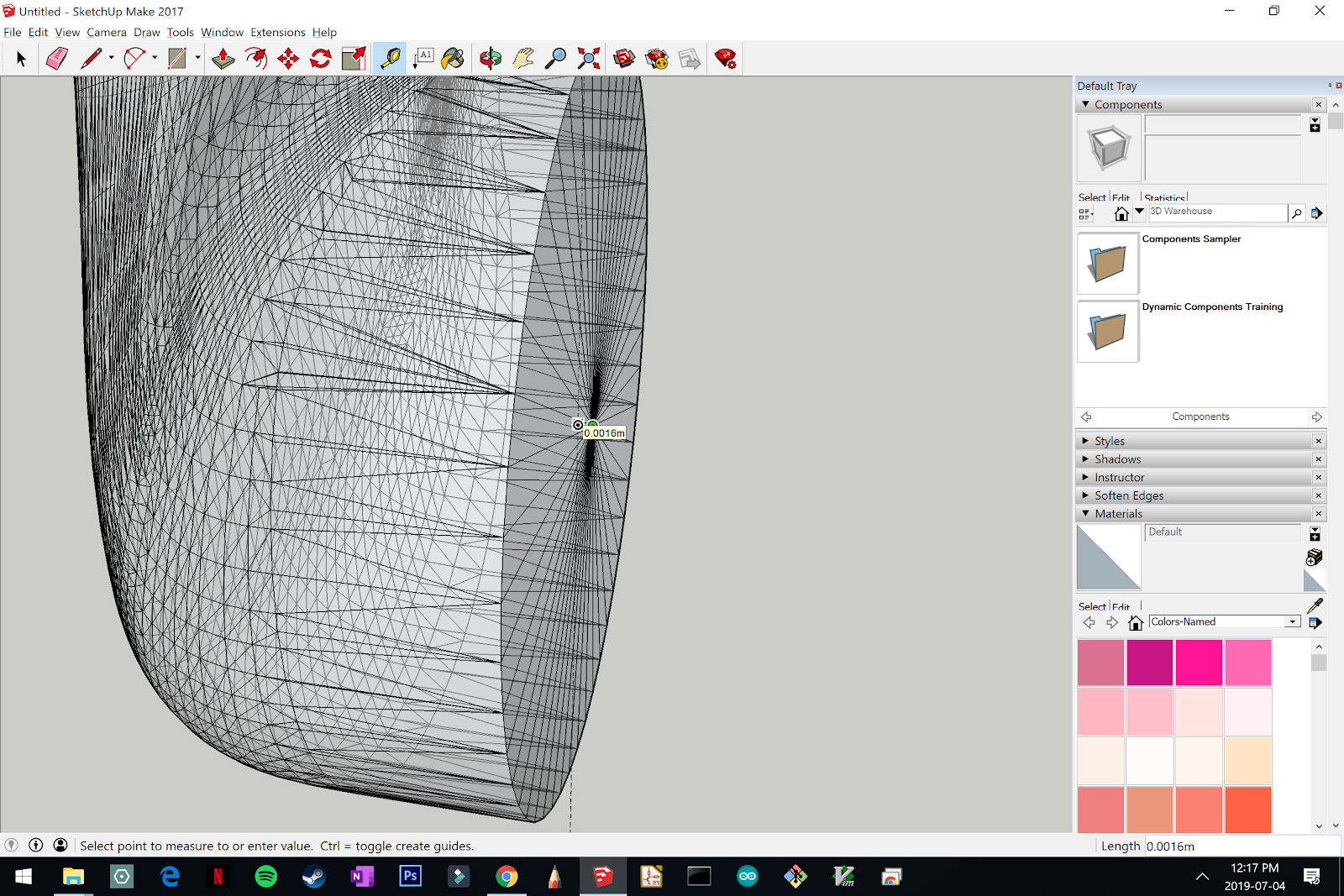Viewport: 1344px width, 896px height.
Task: Open the Extension Warehouse ruby icon
Action: [x=726, y=58]
